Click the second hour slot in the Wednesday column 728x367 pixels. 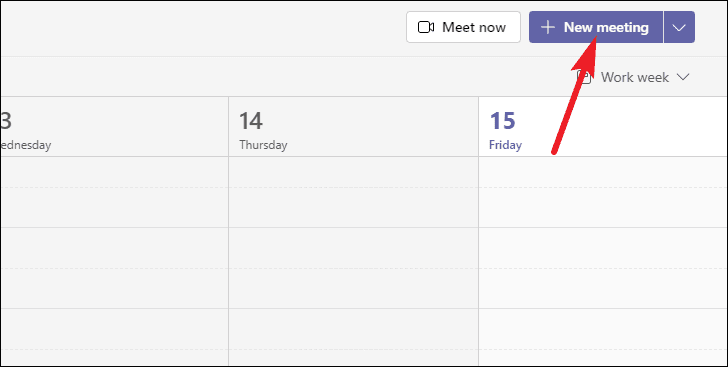pos(114,268)
